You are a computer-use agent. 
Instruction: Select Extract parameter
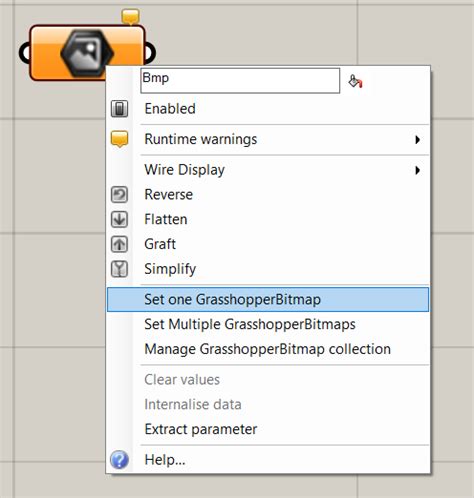coord(201,429)
